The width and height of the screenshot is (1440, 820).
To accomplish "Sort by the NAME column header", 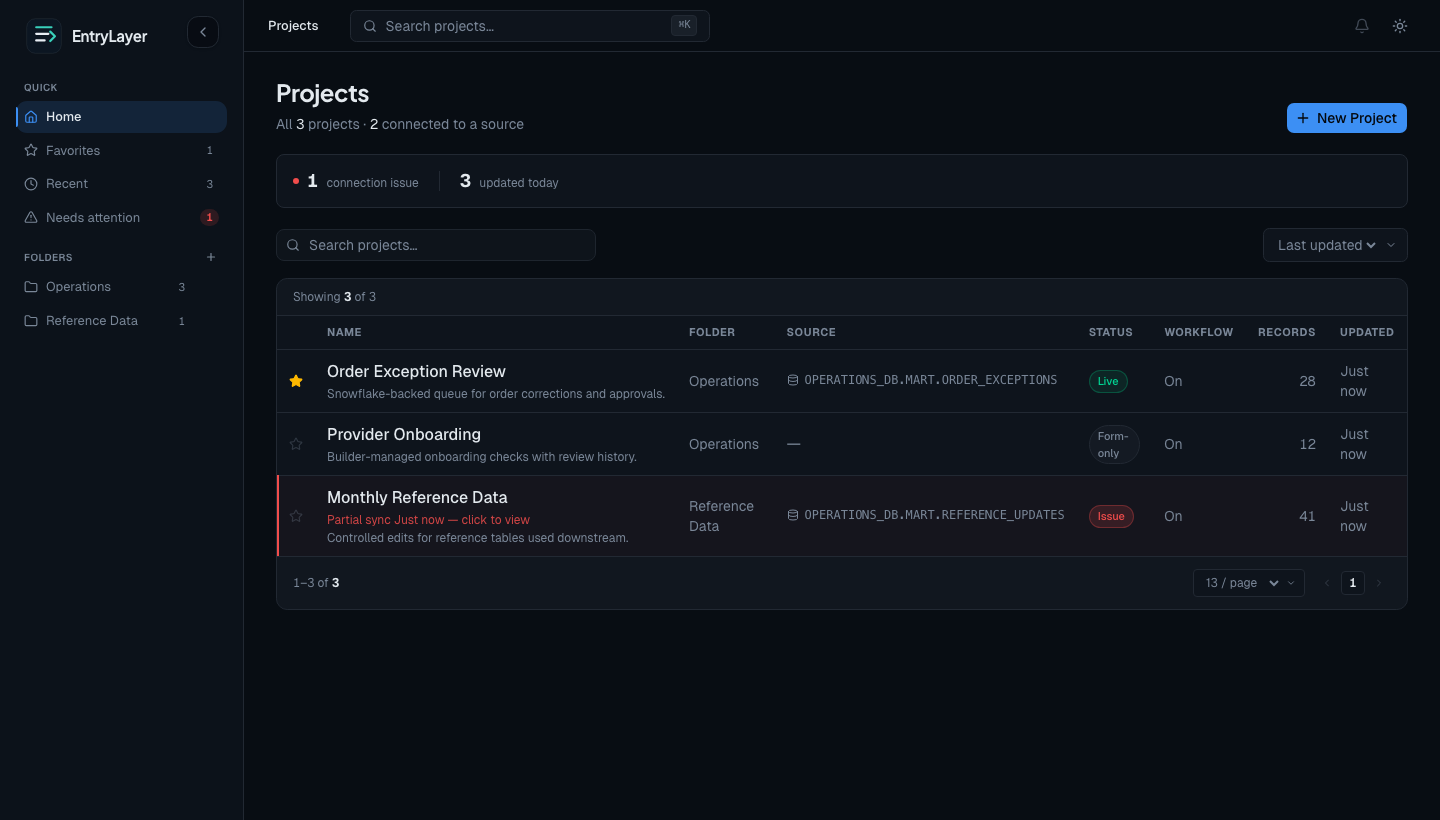I will tap(344, 332).
